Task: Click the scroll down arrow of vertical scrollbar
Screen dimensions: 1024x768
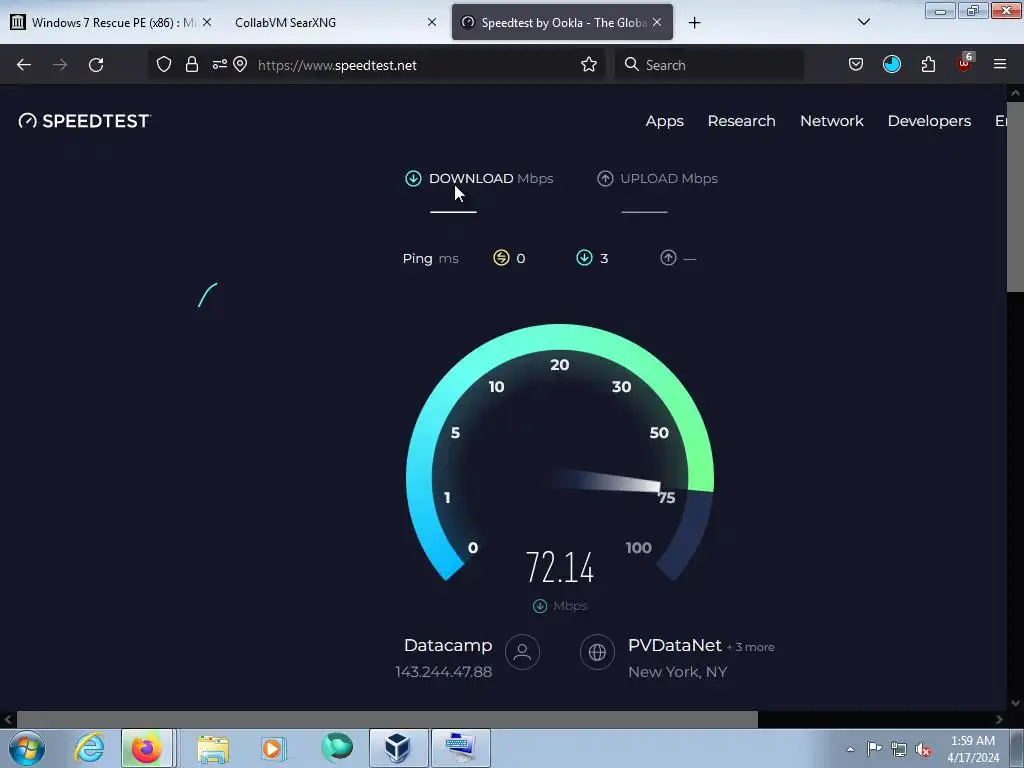Action: click(x=1015, y=703)
